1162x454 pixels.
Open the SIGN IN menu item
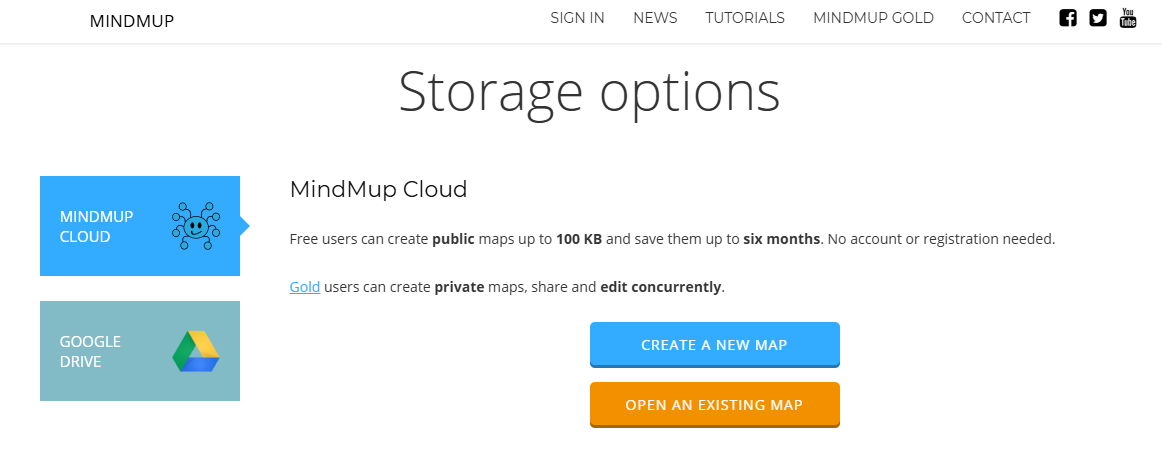point(577,18)
